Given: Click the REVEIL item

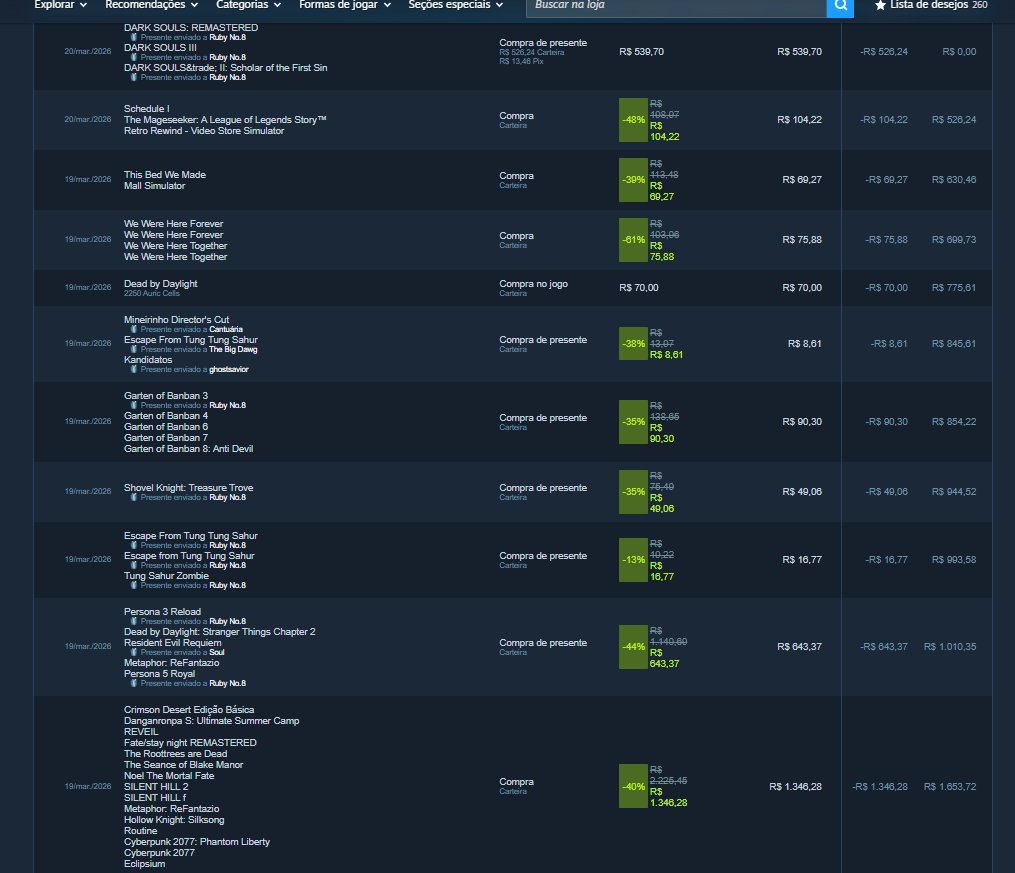Looking at the screenshot, I should click(x=140, y=732).
